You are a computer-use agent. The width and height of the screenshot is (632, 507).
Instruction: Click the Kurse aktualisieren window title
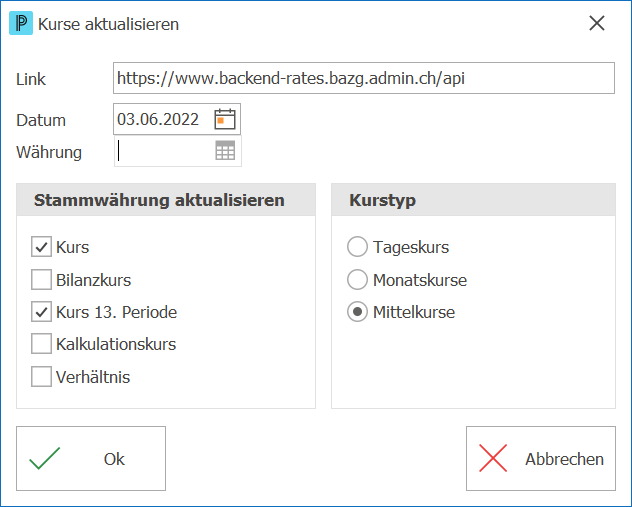click(108, 24)
